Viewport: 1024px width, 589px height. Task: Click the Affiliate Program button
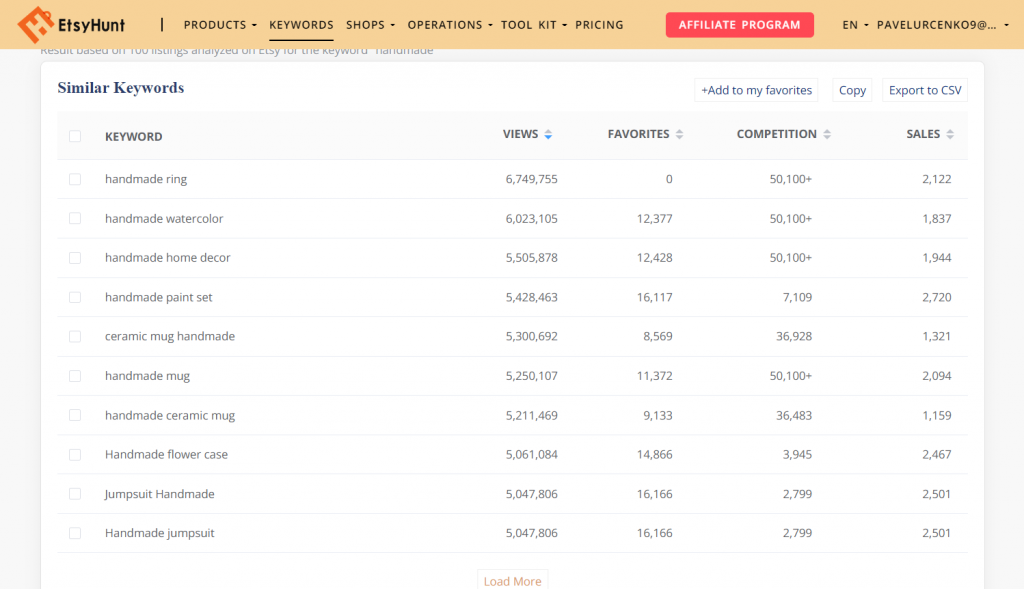click(739, 24)
